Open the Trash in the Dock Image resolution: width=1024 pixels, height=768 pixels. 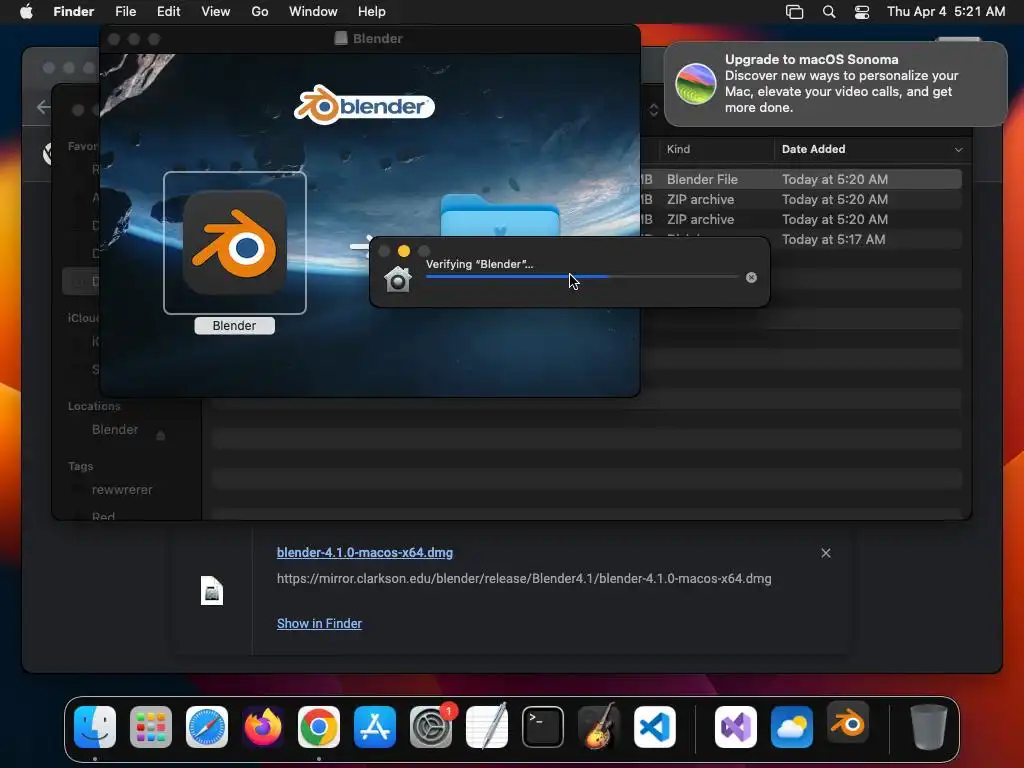pyautogui.click(x=929, y=727)
